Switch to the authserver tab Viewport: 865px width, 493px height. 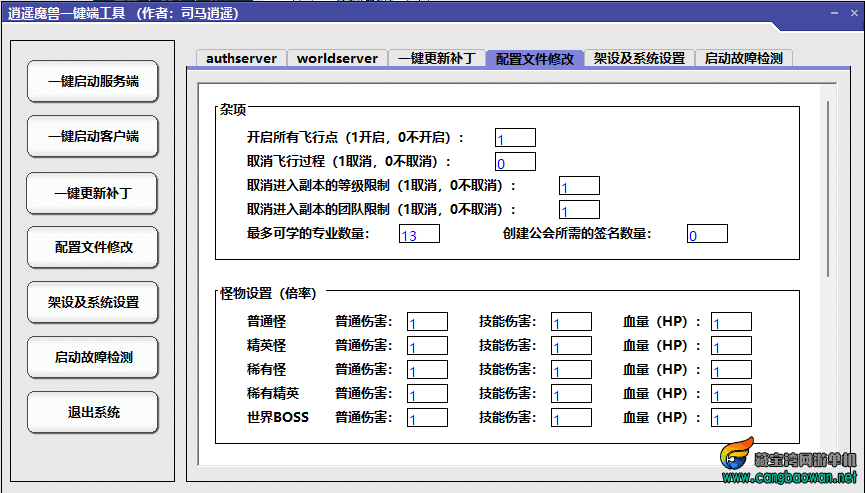coord(241,58)
